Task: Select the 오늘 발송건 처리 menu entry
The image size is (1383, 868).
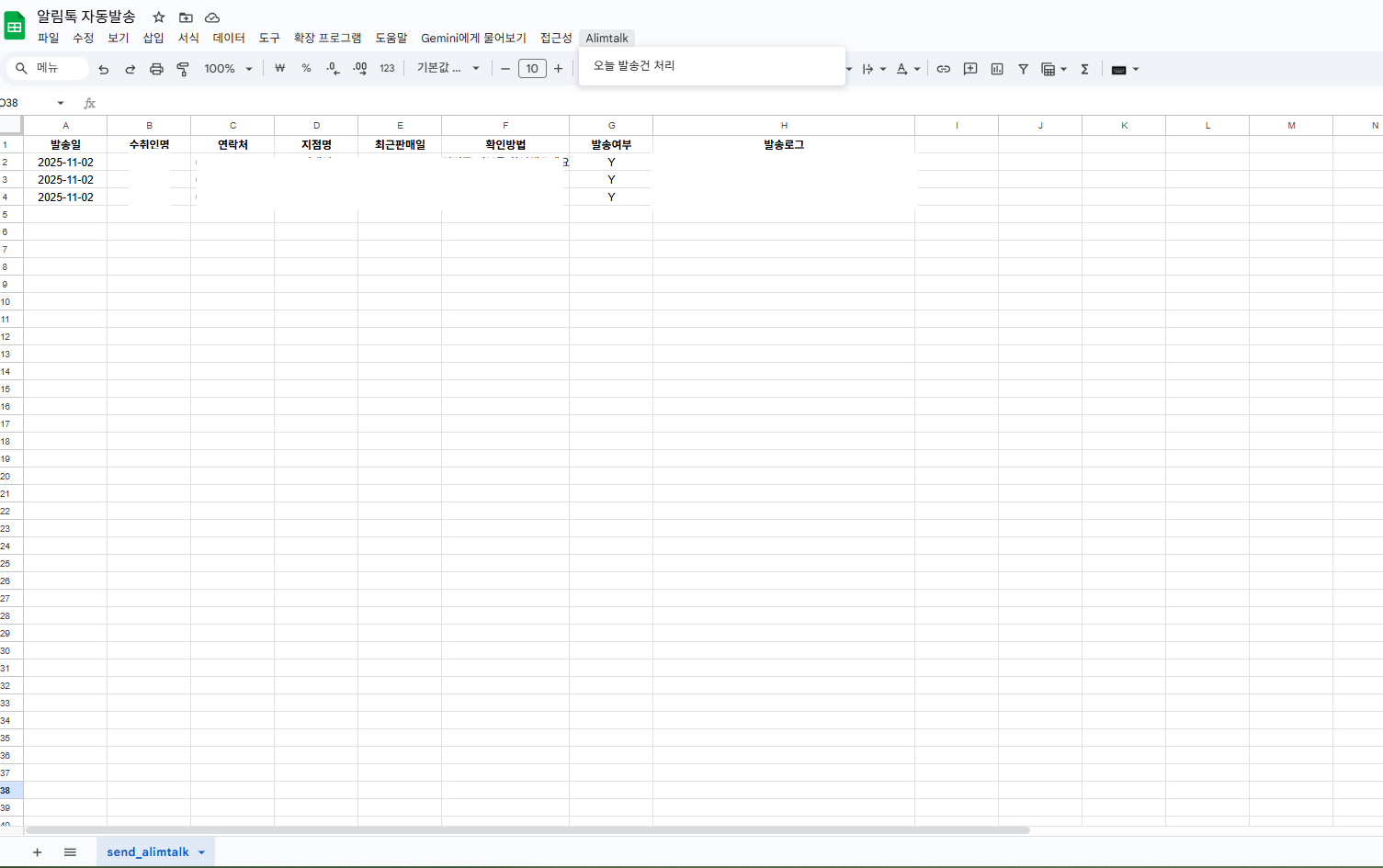Action: pyautogui.click(x=634, y=66)
